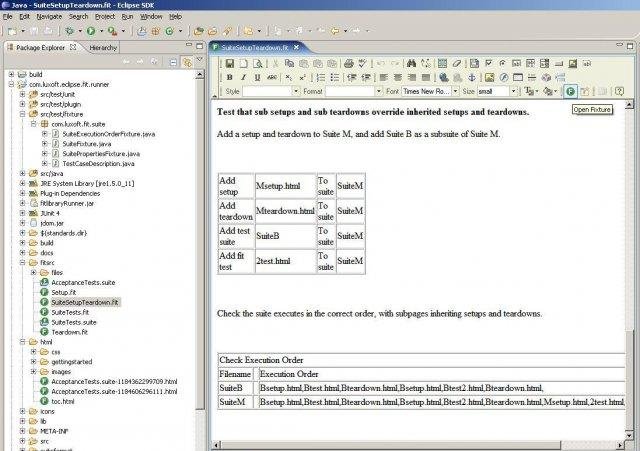Save the document with the editor floppy icon

pyautogui.click(x=230, y=64)
